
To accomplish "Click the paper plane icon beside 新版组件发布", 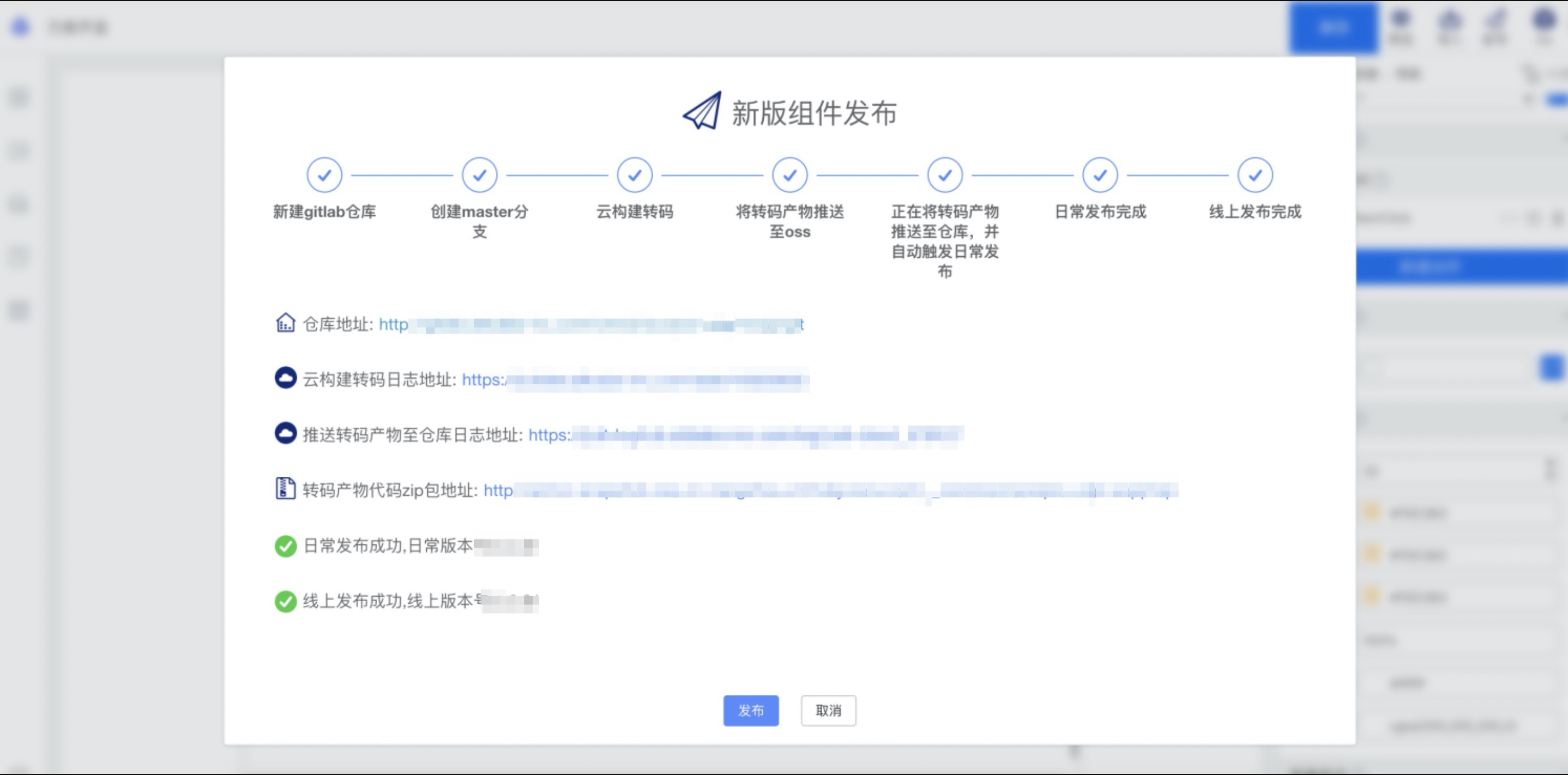I will [x=702, y=111].
